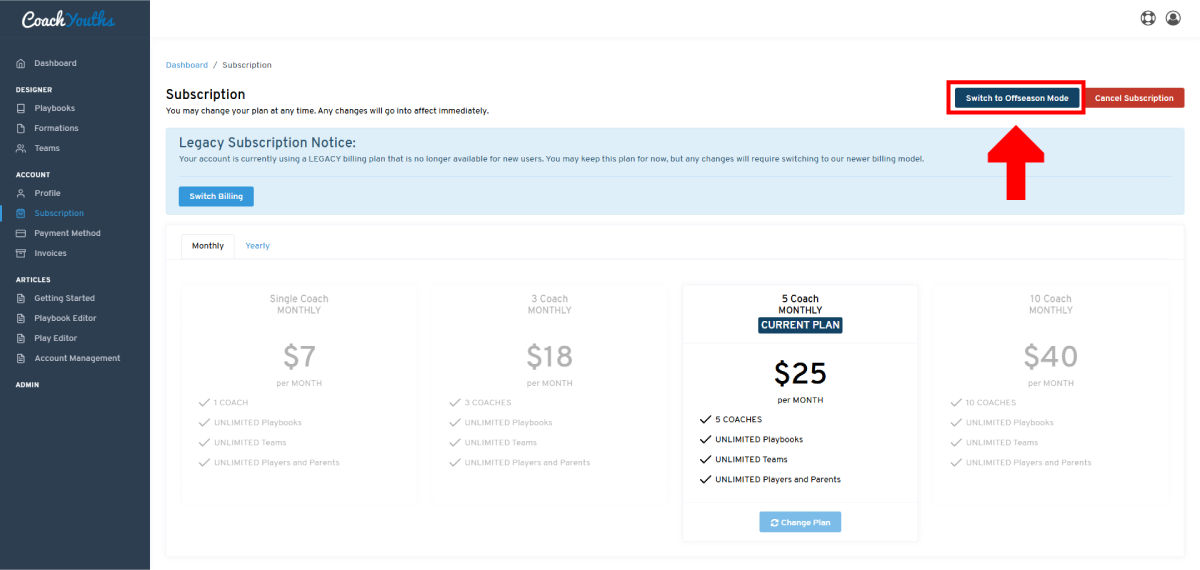Image resolution: width=1200 pixels, height=570 pixels.
Task: Click the refresh icon on Change Plan
Action: 775,522
